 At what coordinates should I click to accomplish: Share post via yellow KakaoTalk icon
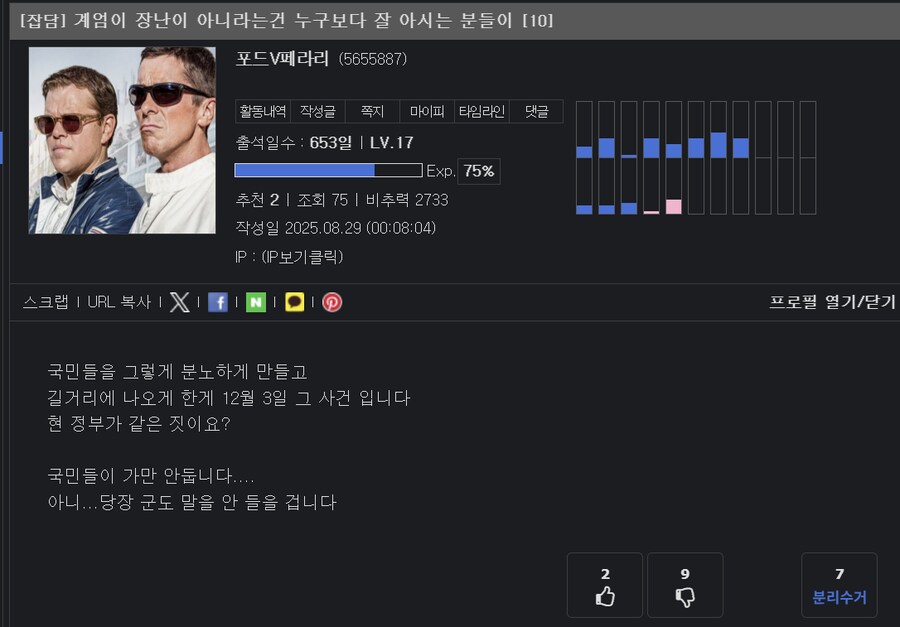pos(294,302)
